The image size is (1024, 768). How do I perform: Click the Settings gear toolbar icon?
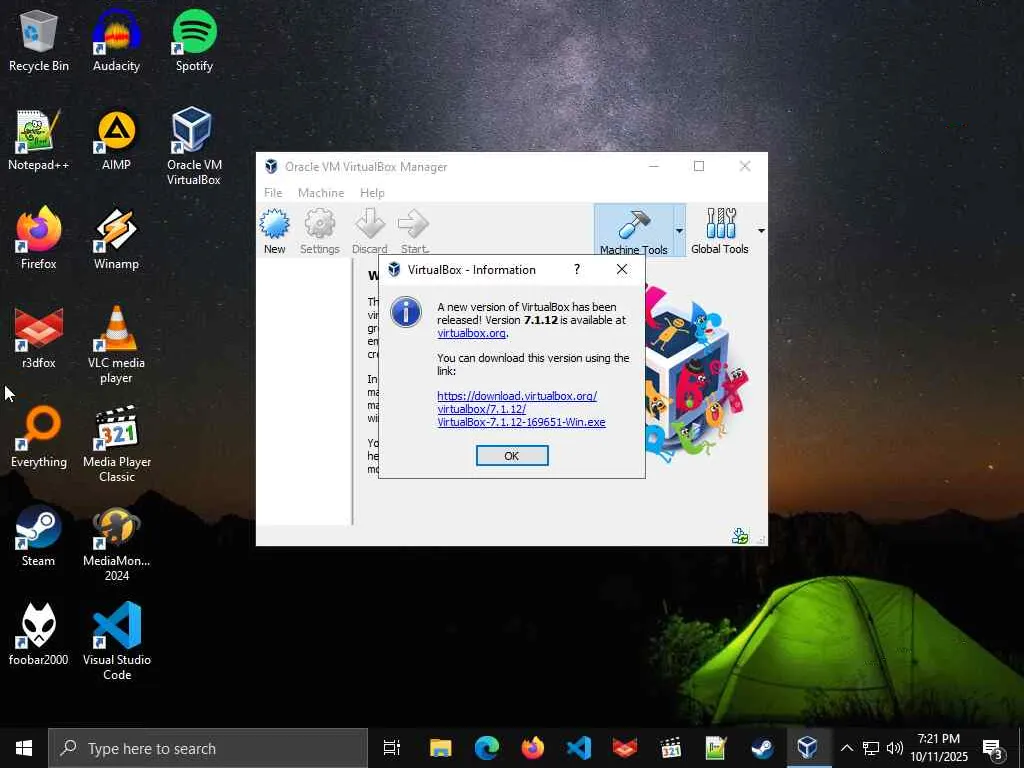coord(319,231)
